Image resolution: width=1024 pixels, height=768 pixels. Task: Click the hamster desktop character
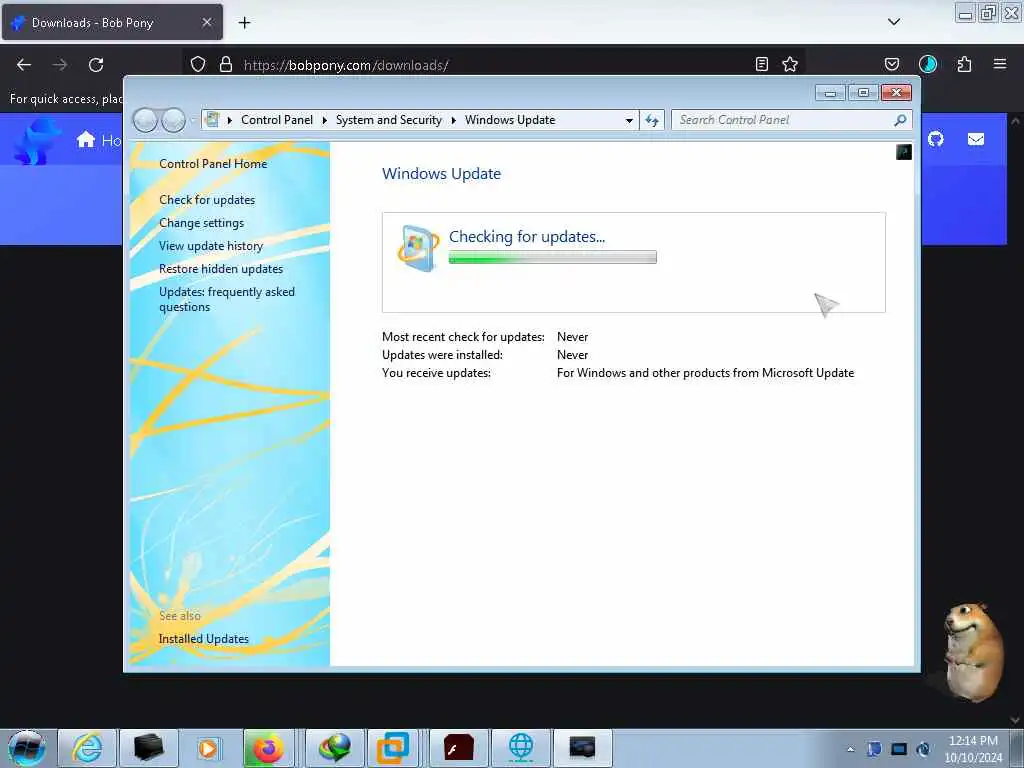click(974, 651)
